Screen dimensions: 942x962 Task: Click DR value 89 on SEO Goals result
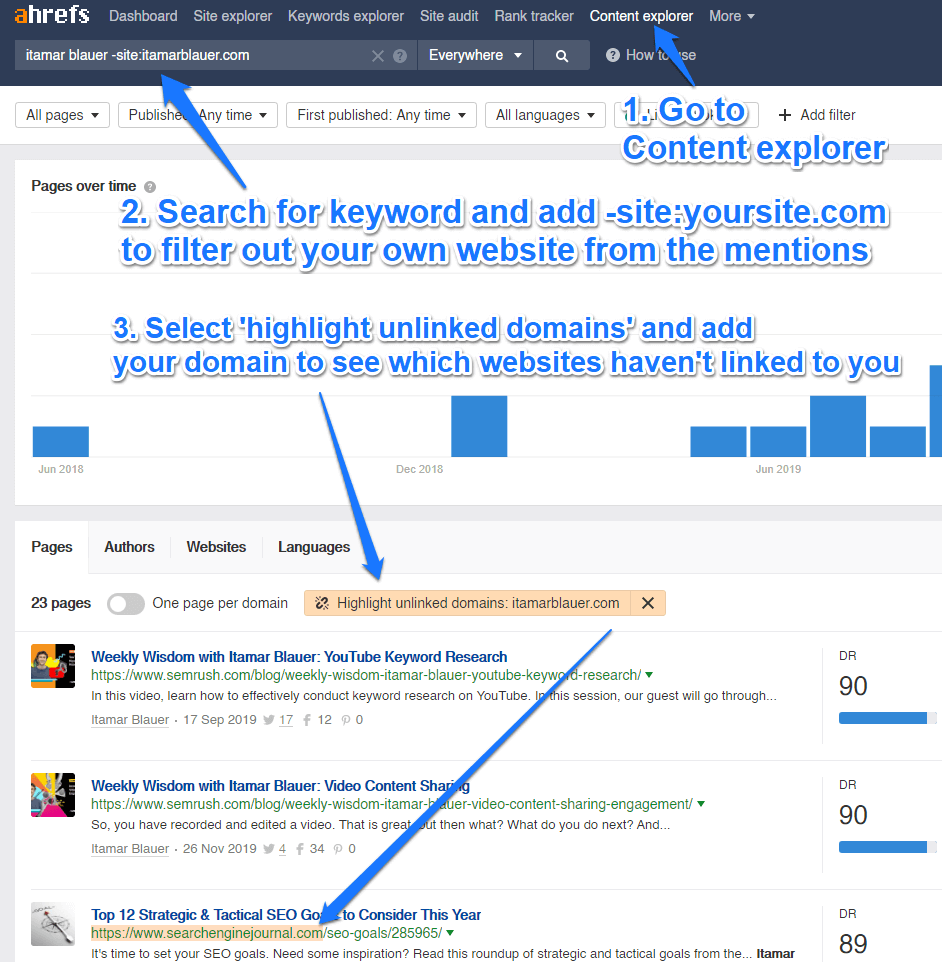point(853,944)
